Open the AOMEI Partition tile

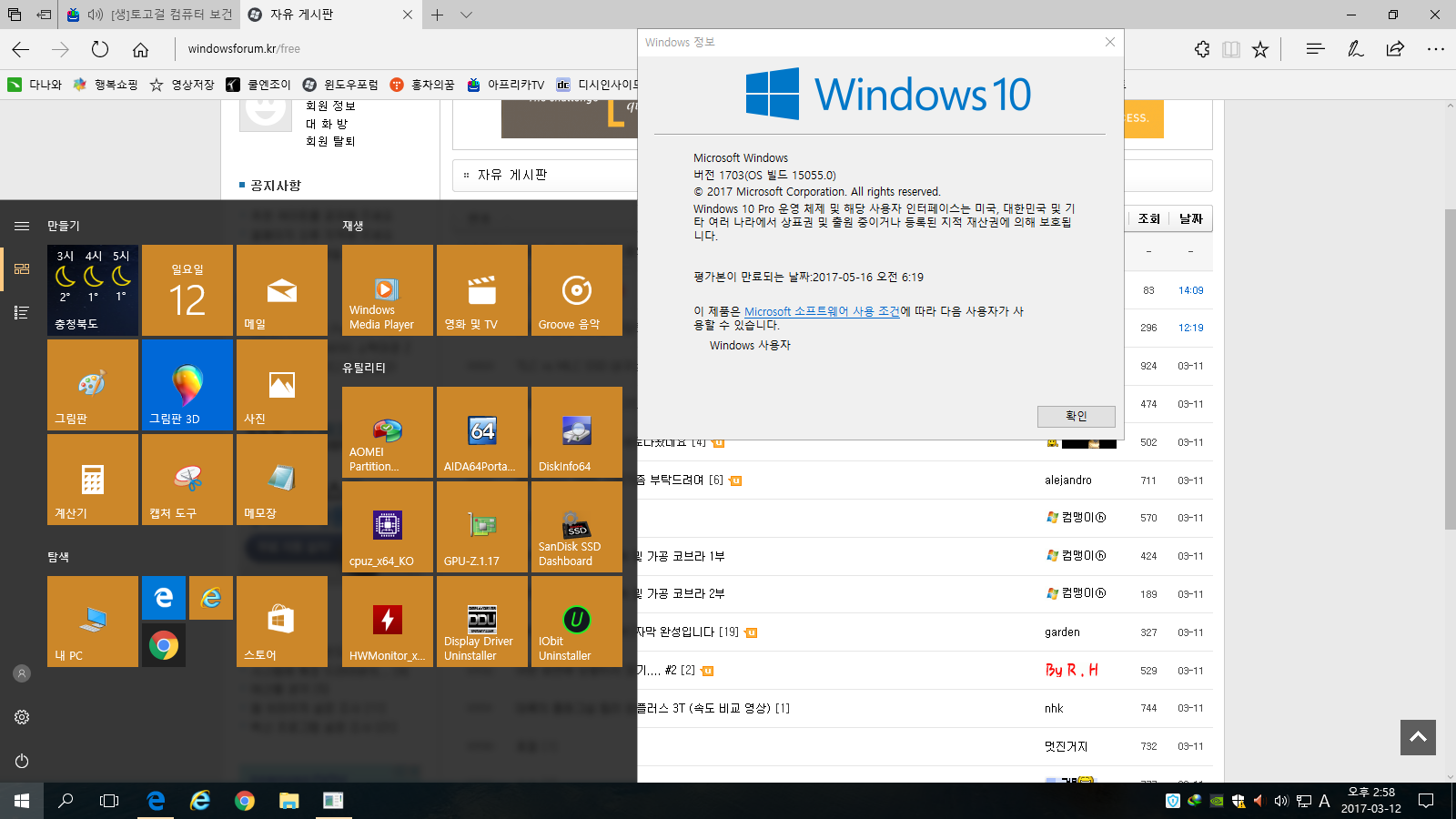coord(388,432)
